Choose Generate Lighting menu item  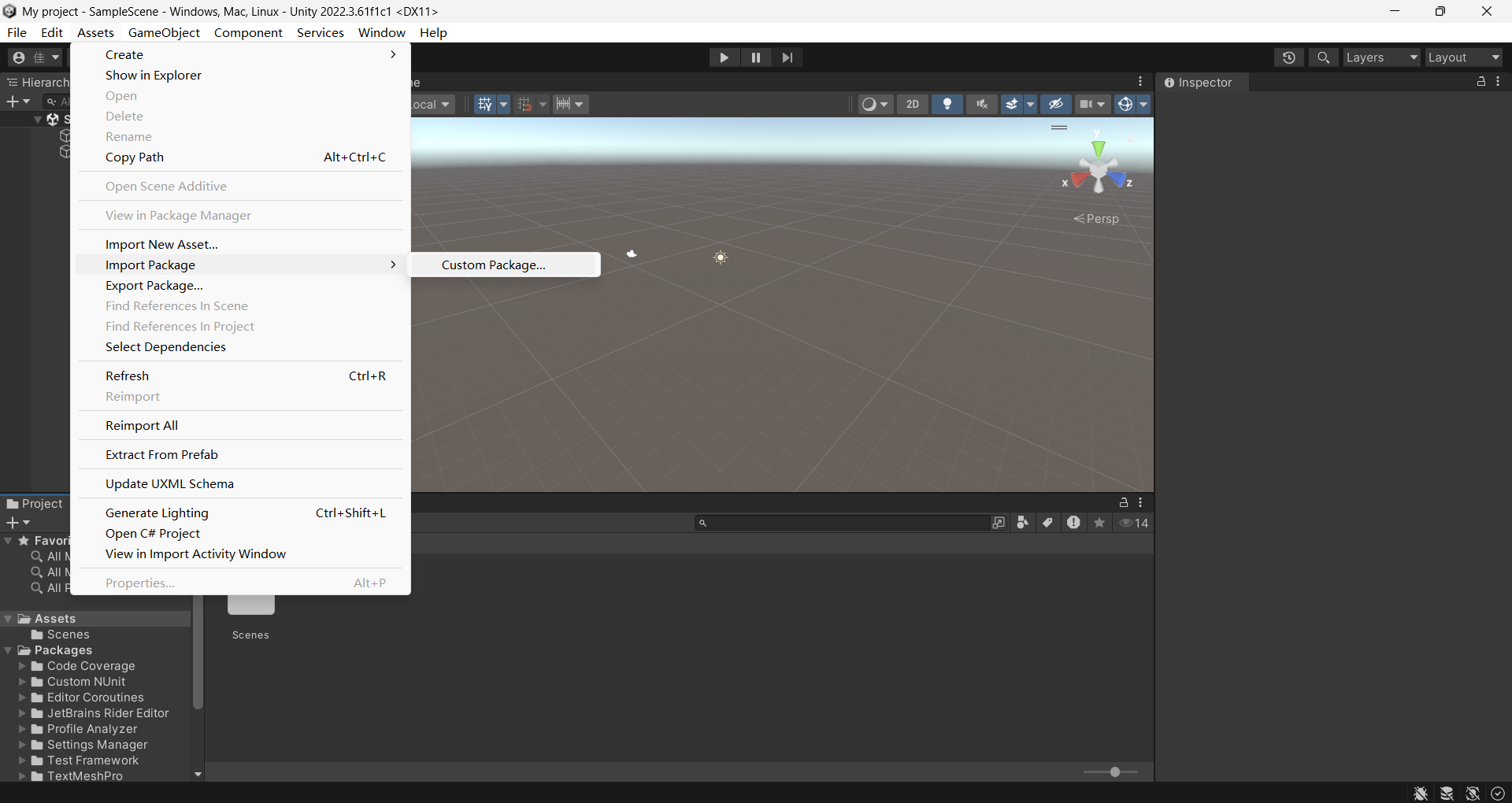pos(240,513)
